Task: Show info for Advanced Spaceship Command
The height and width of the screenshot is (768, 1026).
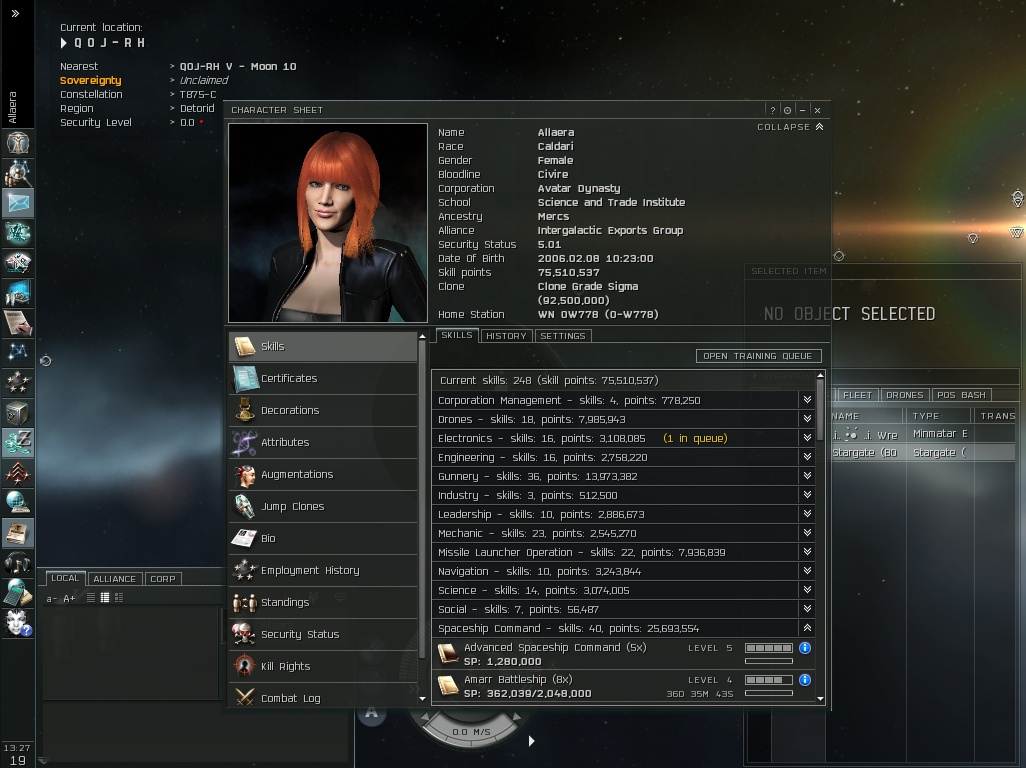Action: [805, 648]
